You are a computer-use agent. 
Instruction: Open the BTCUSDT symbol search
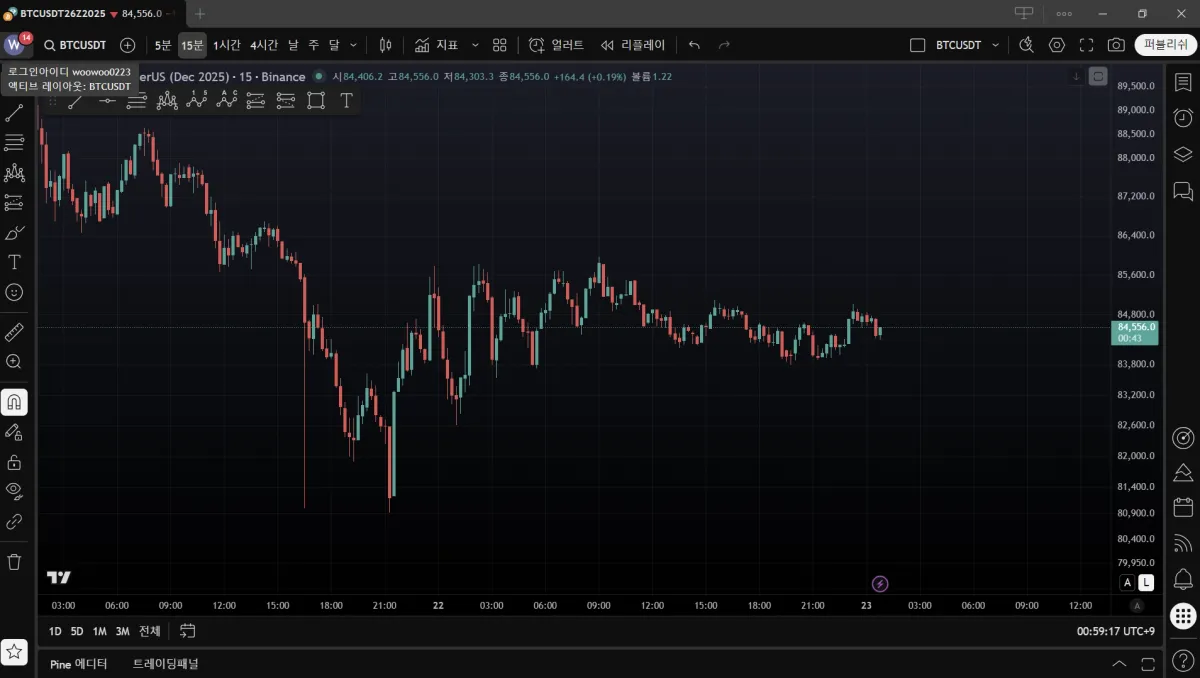click(x=75, y=45)
